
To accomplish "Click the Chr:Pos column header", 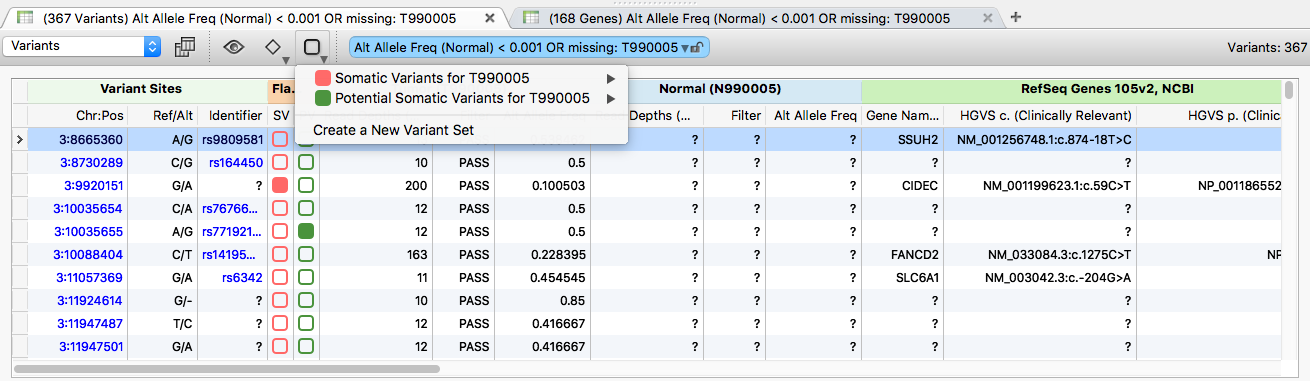I will click(78, 115).
